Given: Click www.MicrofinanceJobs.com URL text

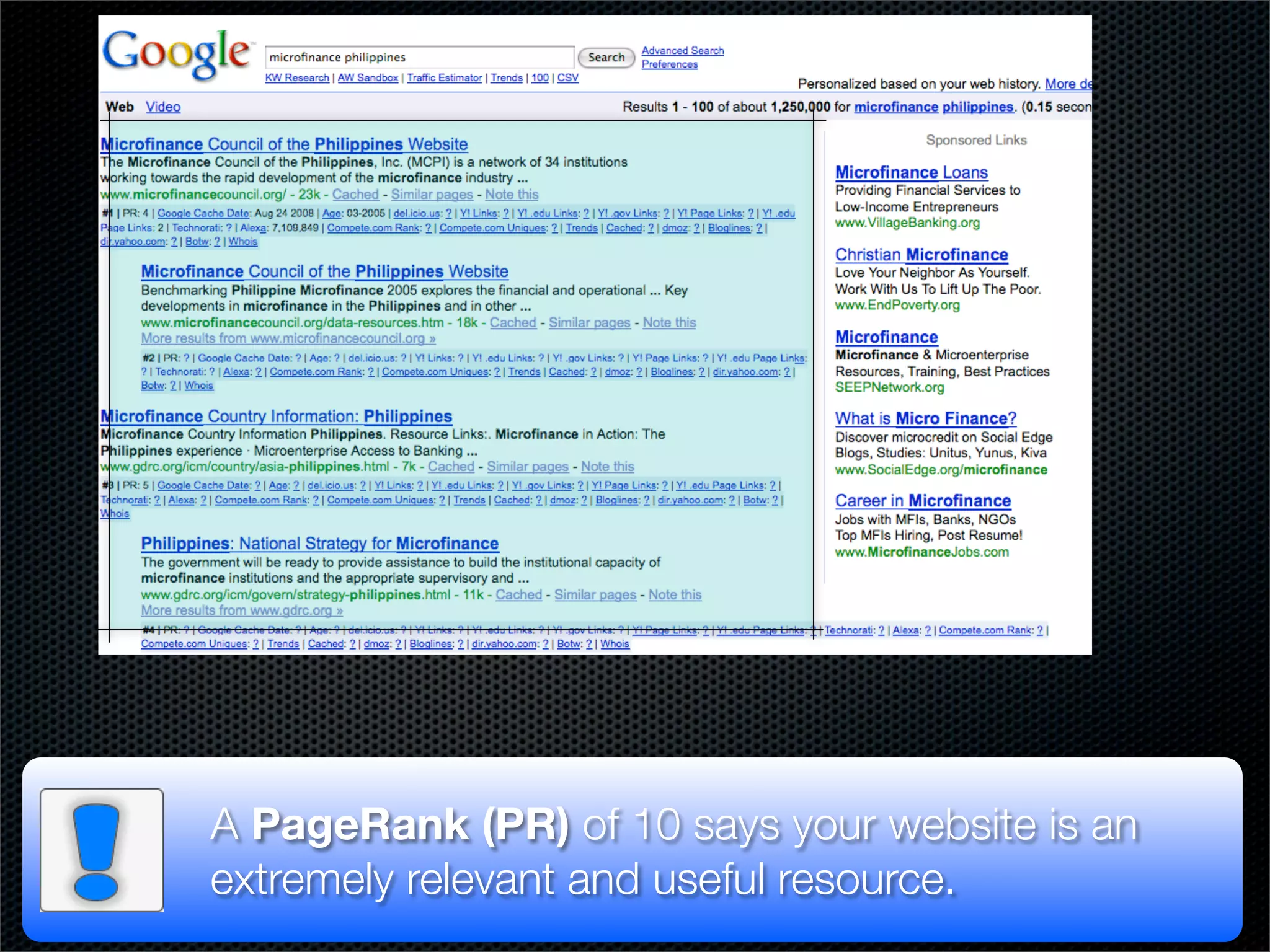Looking at the screenshot, I should (921, 552).
